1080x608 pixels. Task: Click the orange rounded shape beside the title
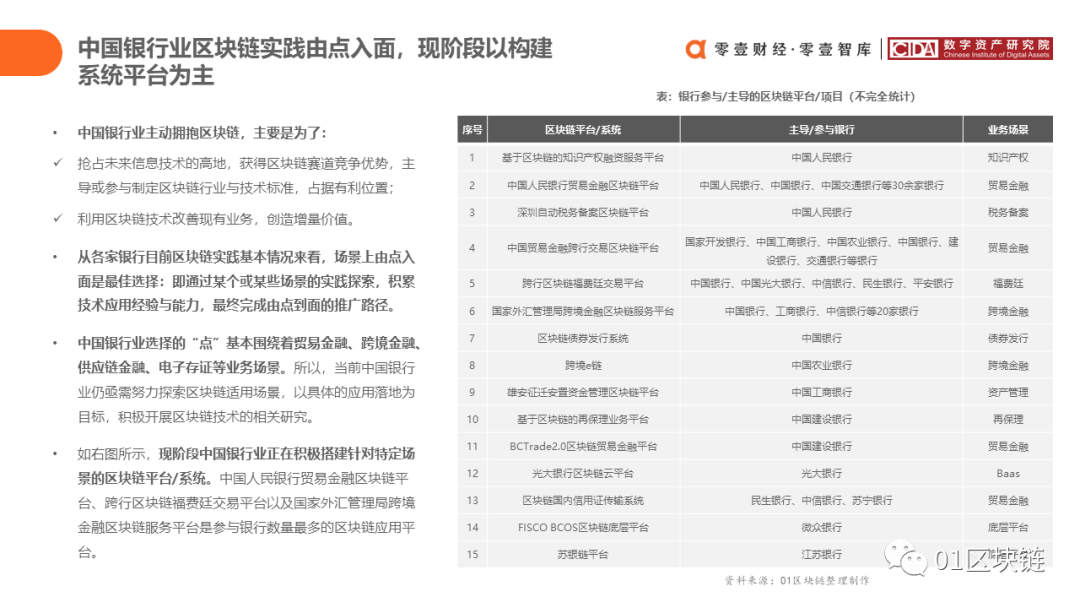(30, 53)
